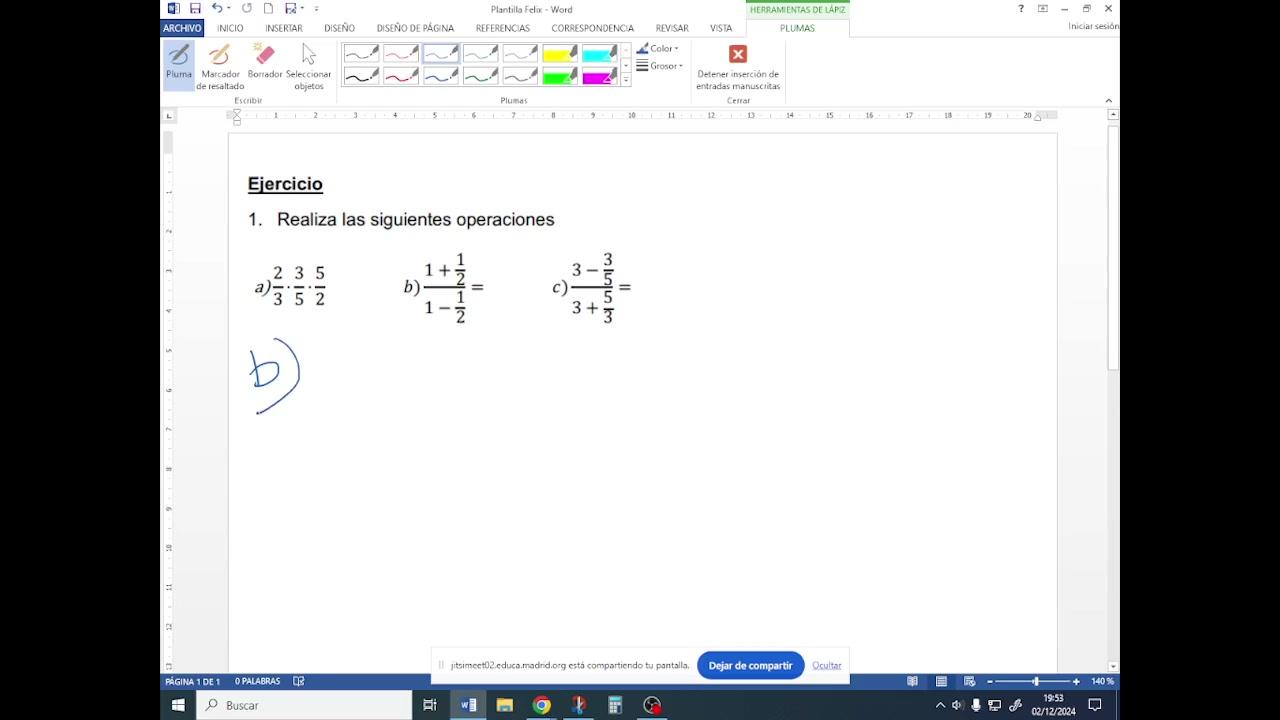Pick thick red pen in bottom row
1280x720 pixels.
point(401,76)
